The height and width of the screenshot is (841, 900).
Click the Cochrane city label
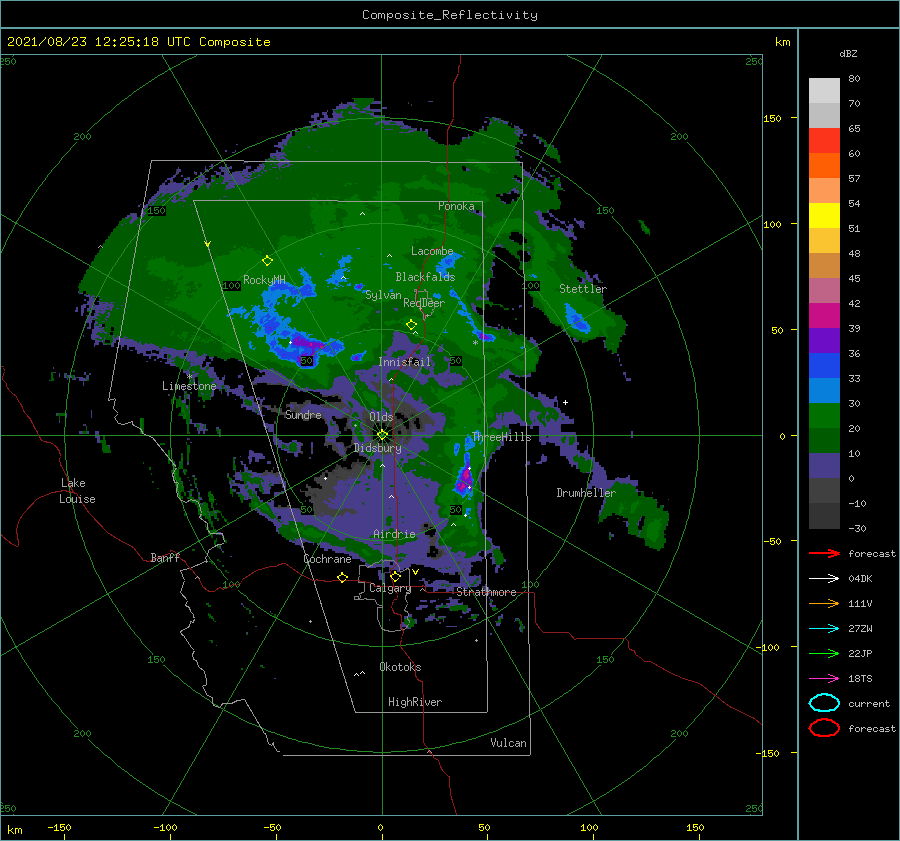(x=327, y=559)
